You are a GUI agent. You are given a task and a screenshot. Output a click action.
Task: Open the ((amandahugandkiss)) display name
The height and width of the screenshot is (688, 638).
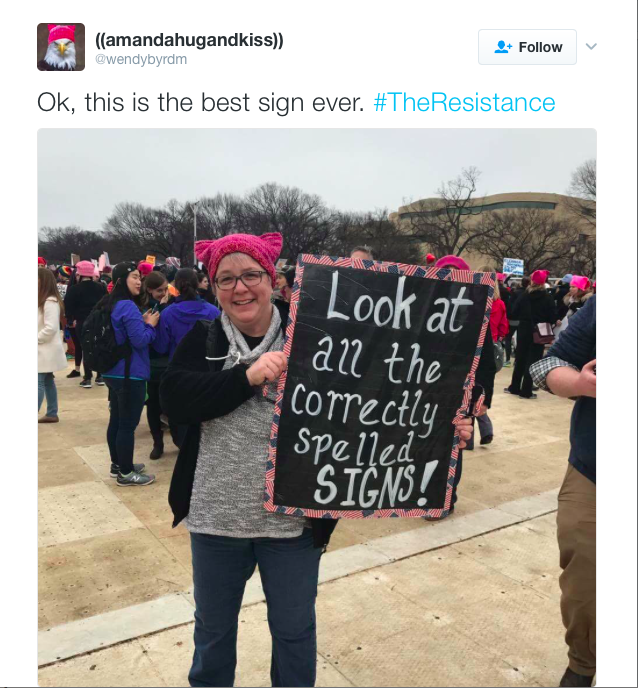click(190, 40)
